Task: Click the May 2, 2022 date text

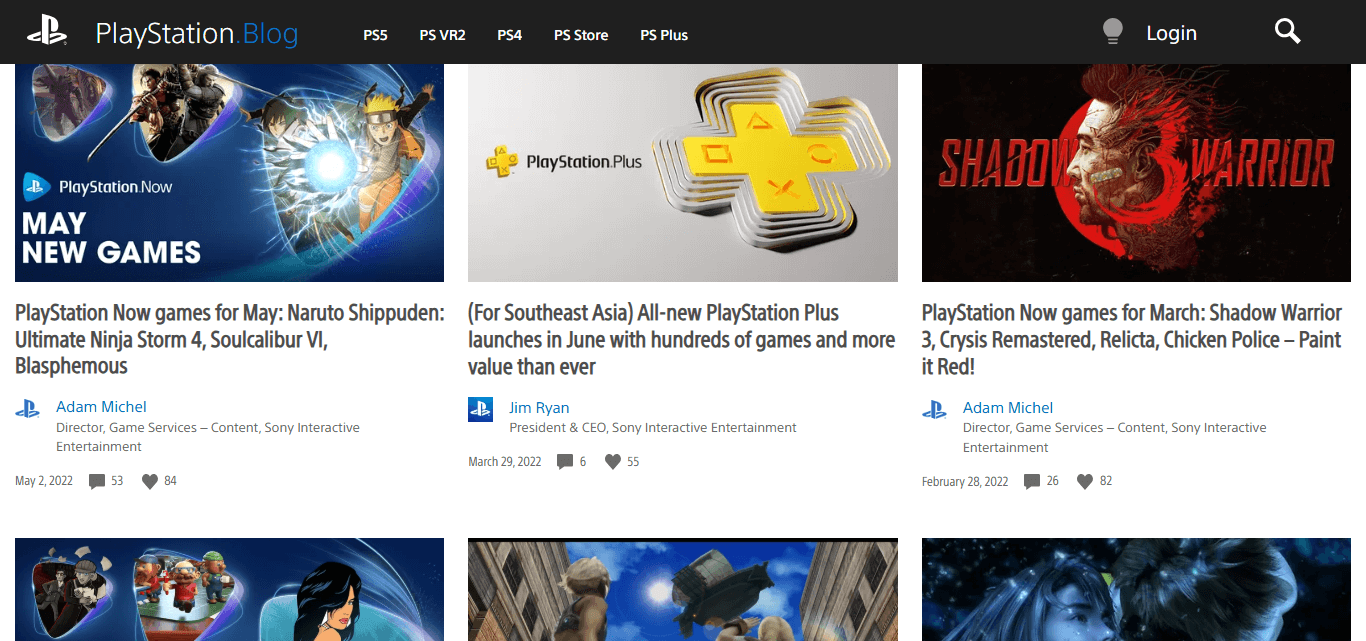Action: [x=44, y=481]
